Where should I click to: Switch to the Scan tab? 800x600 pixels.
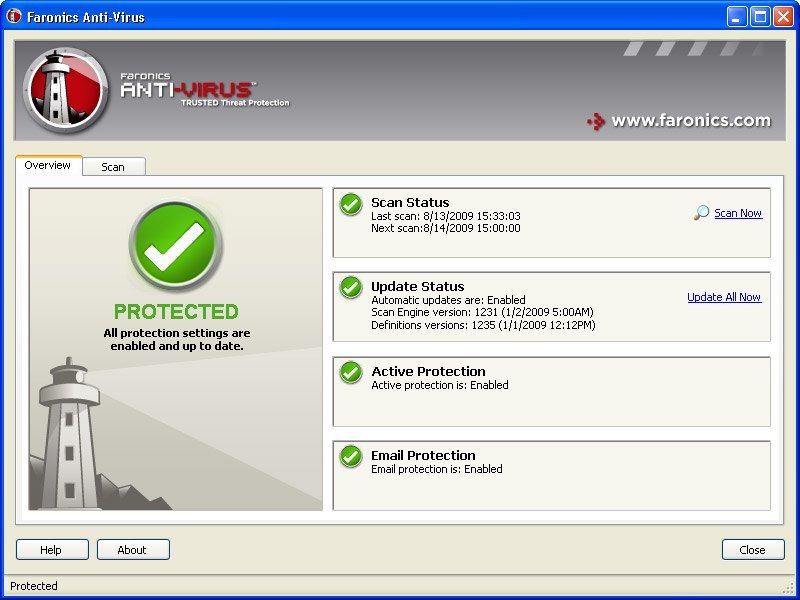click(x=113, y=166)
